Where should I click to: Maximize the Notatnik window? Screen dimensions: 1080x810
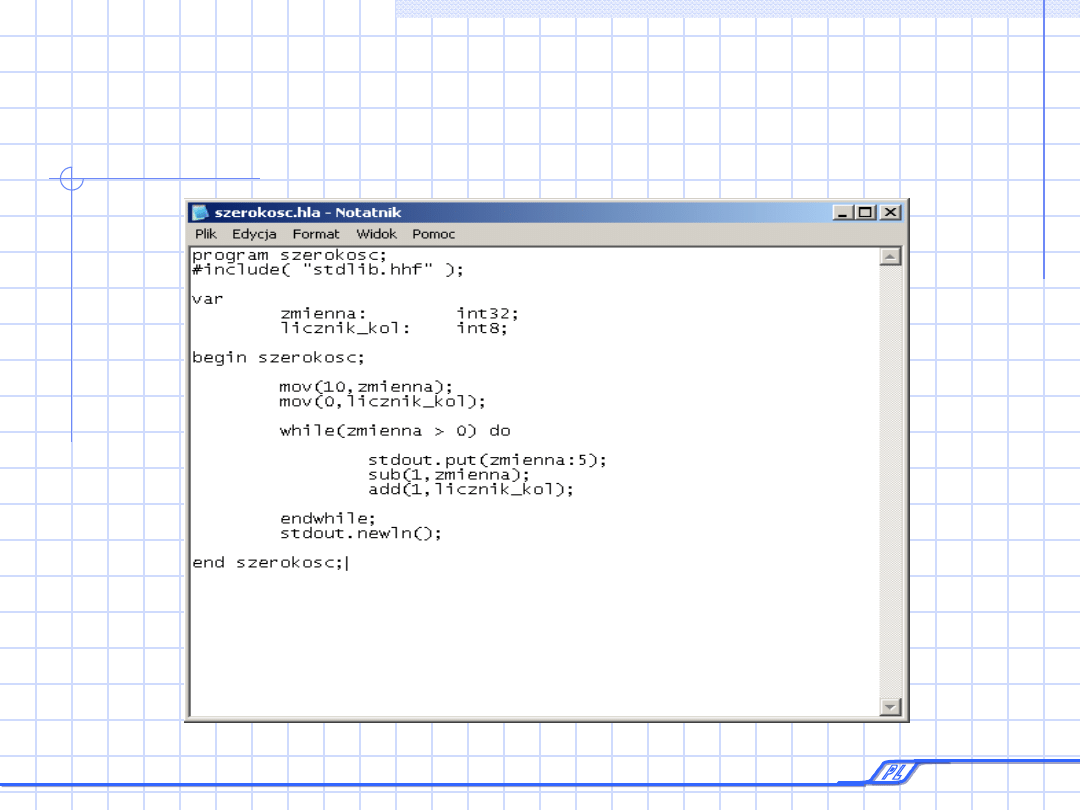point(866,212)
